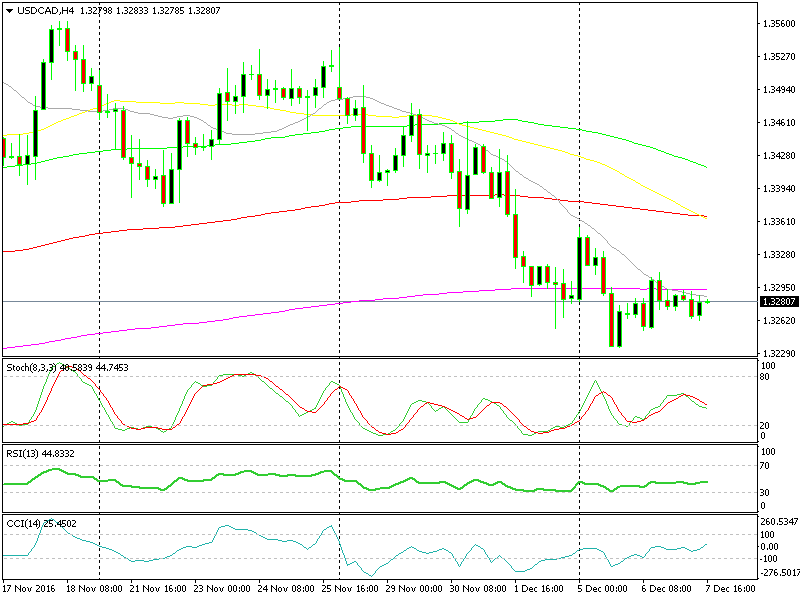800x600 pixels.
Task: Select the 1.35270 price axis label
Action: click(x=779, y=57)
